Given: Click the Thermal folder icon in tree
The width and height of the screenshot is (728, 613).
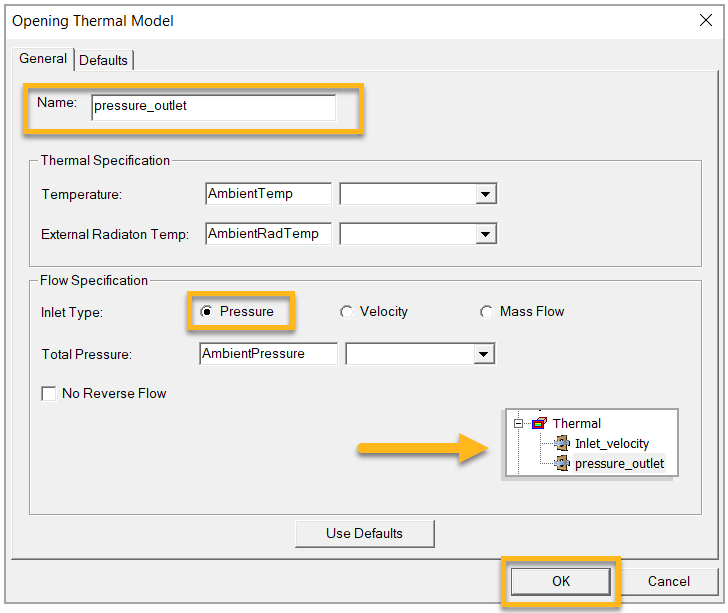Looking at the screenshot, I should click(x=539, y=423).
